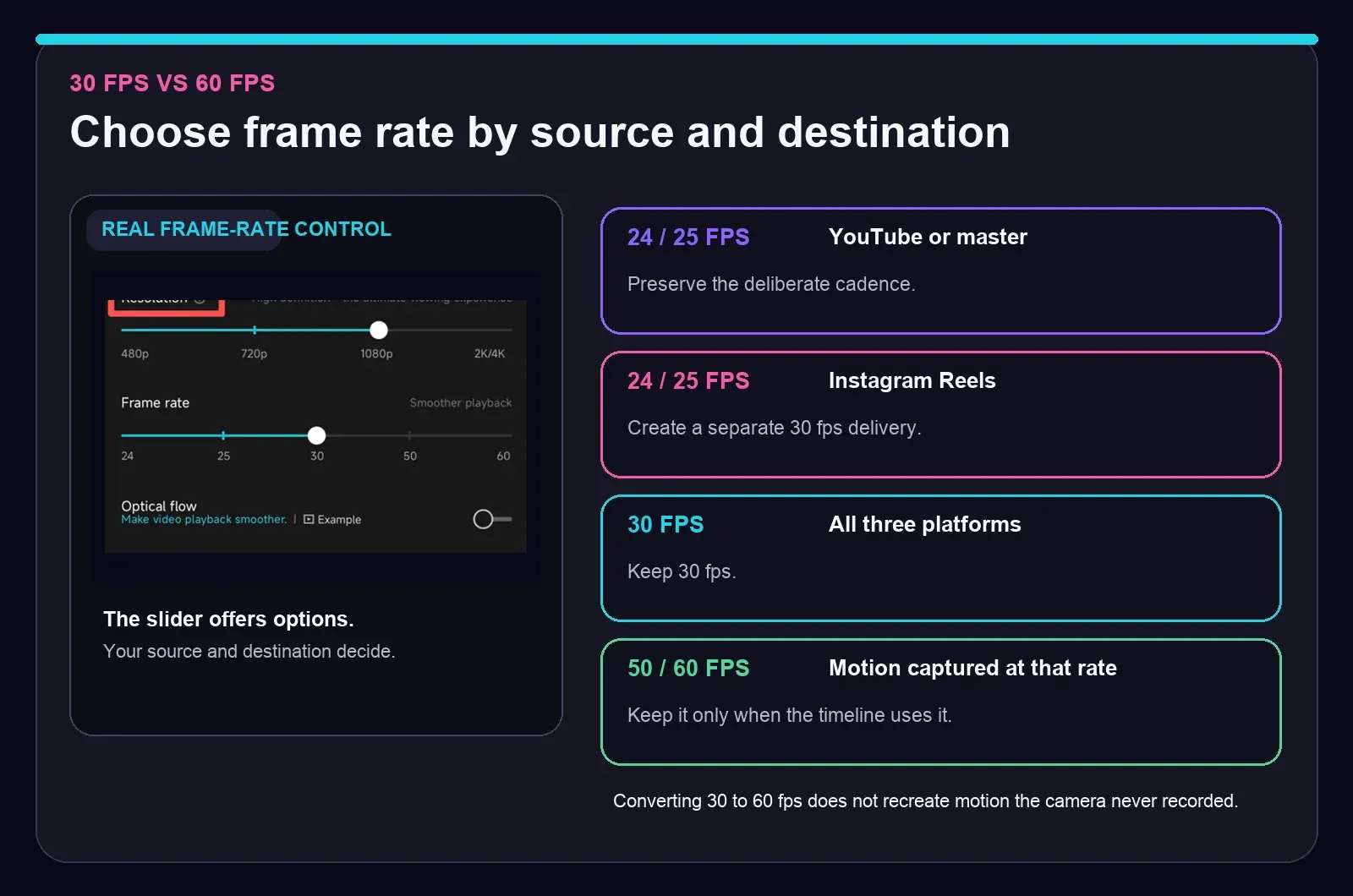Click the 'Motion captured at that rate' heading
Viewport: 1353px width, 896px height.
tap(972, 668)
